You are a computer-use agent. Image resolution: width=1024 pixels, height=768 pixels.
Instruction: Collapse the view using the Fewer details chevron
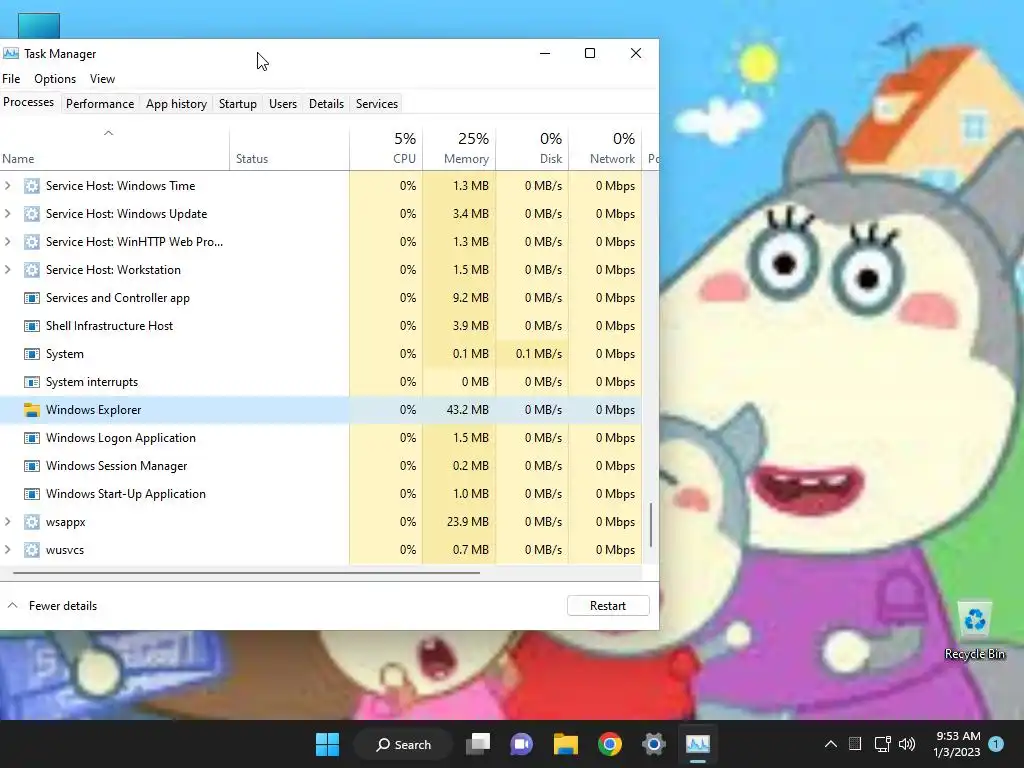point(12,605)
